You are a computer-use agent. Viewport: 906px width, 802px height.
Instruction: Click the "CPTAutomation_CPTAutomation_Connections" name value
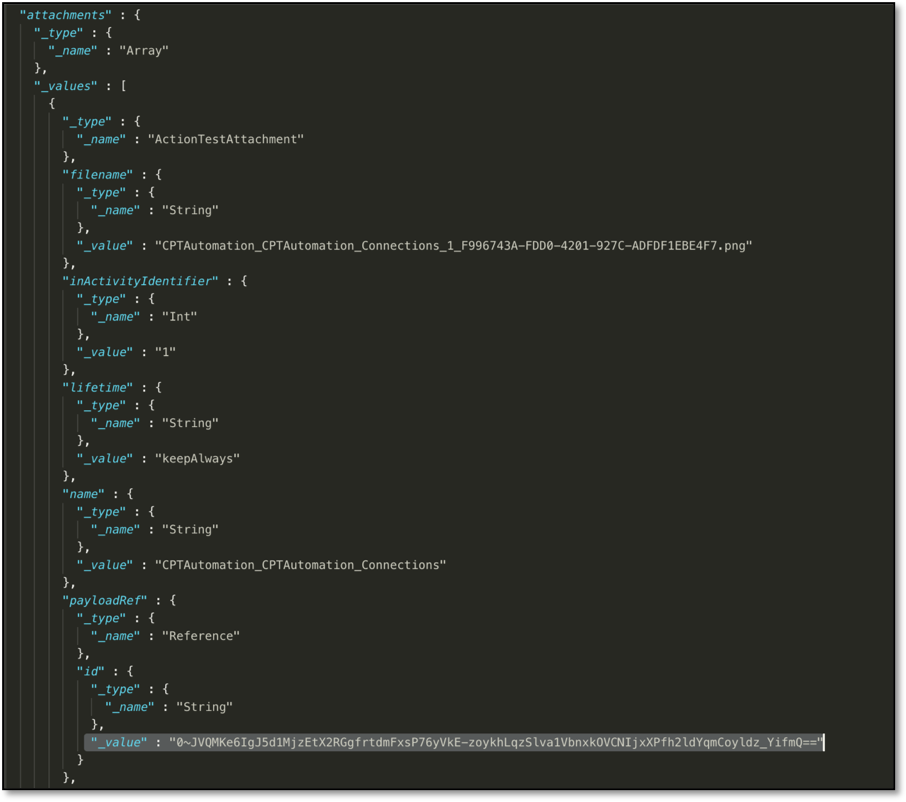click(300, 565)
